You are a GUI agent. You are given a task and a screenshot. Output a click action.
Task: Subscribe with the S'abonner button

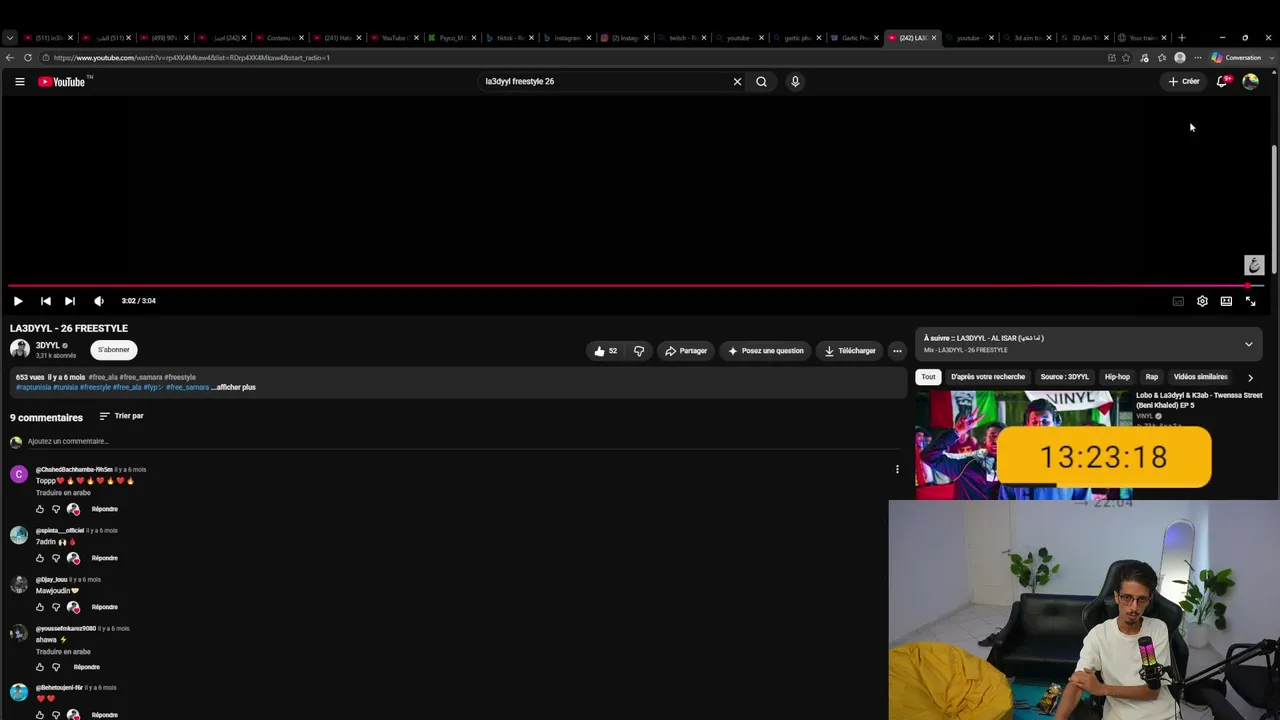(x=114, y=350)
